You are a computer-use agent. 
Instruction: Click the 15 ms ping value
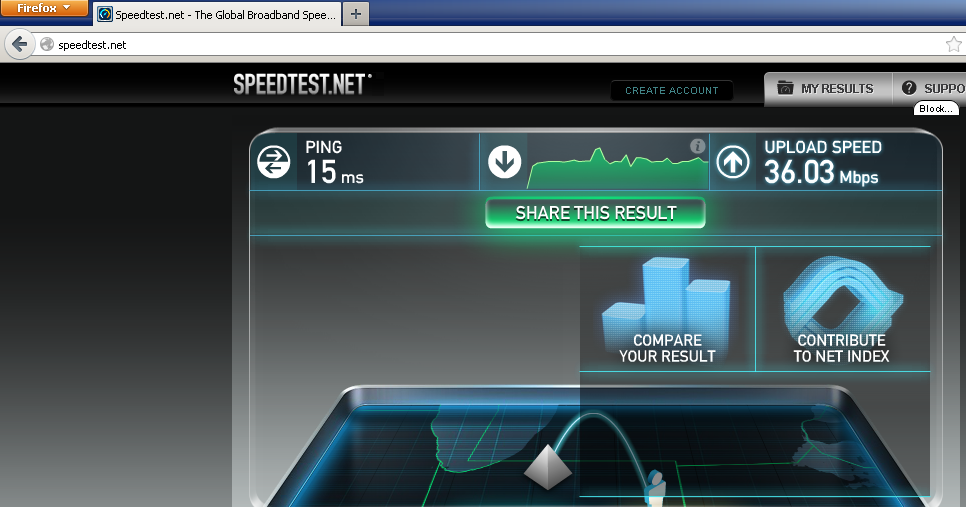click(335, 172)
